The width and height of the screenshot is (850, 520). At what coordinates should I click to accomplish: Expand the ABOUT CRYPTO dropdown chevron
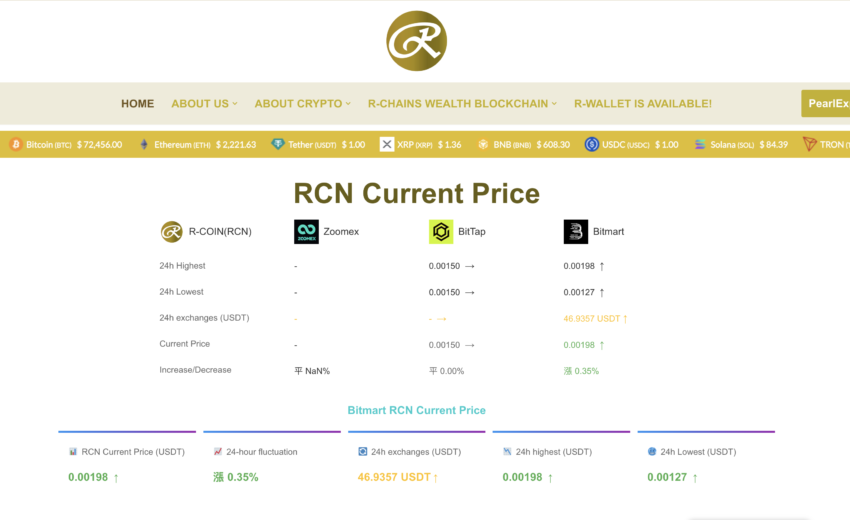point(348,104)
